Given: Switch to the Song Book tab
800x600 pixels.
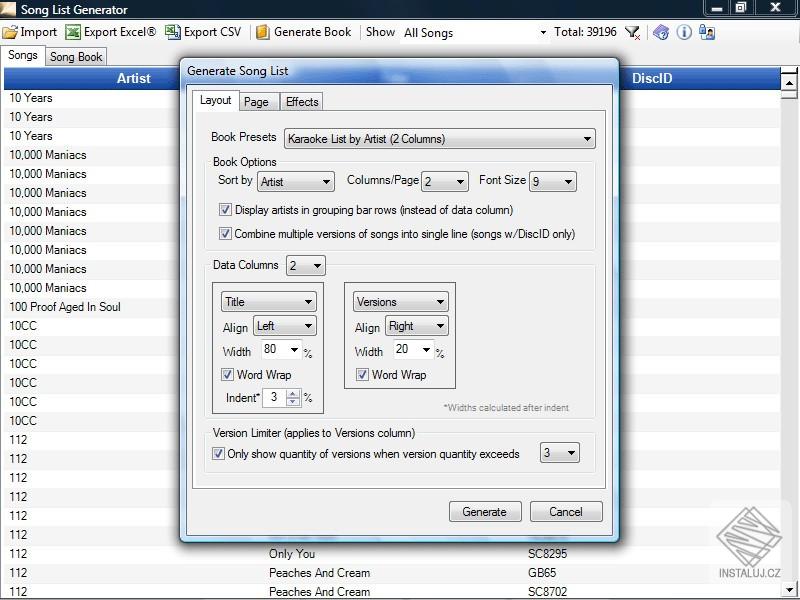Looking at the screenshot, I should (76, 57).
